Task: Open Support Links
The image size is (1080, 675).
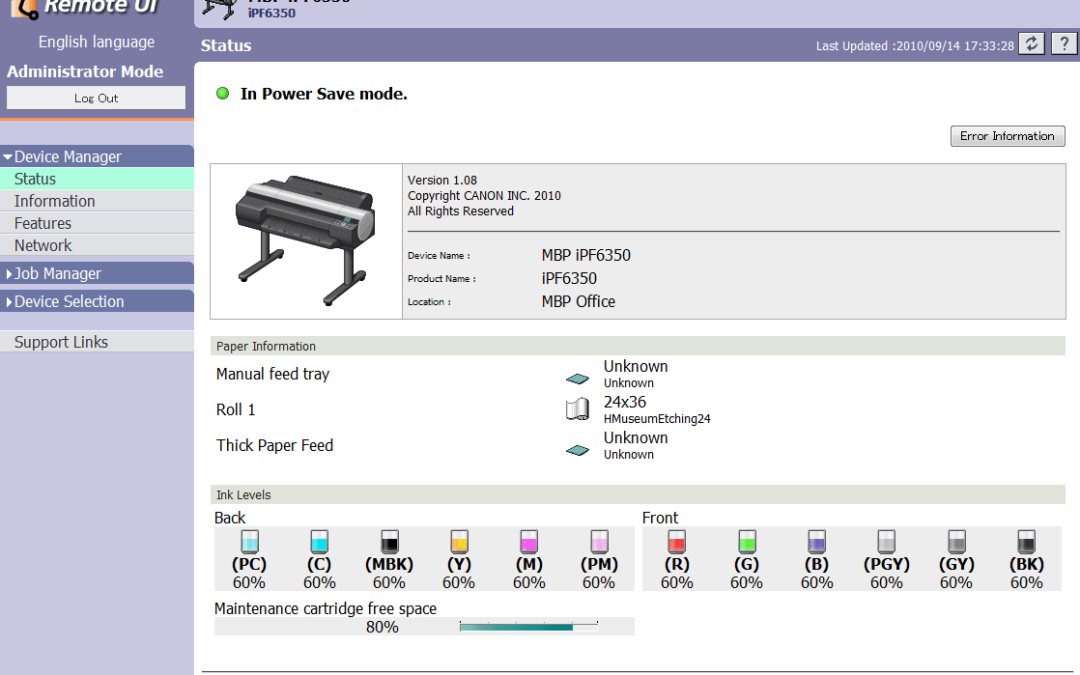Action: pos(61,342)
